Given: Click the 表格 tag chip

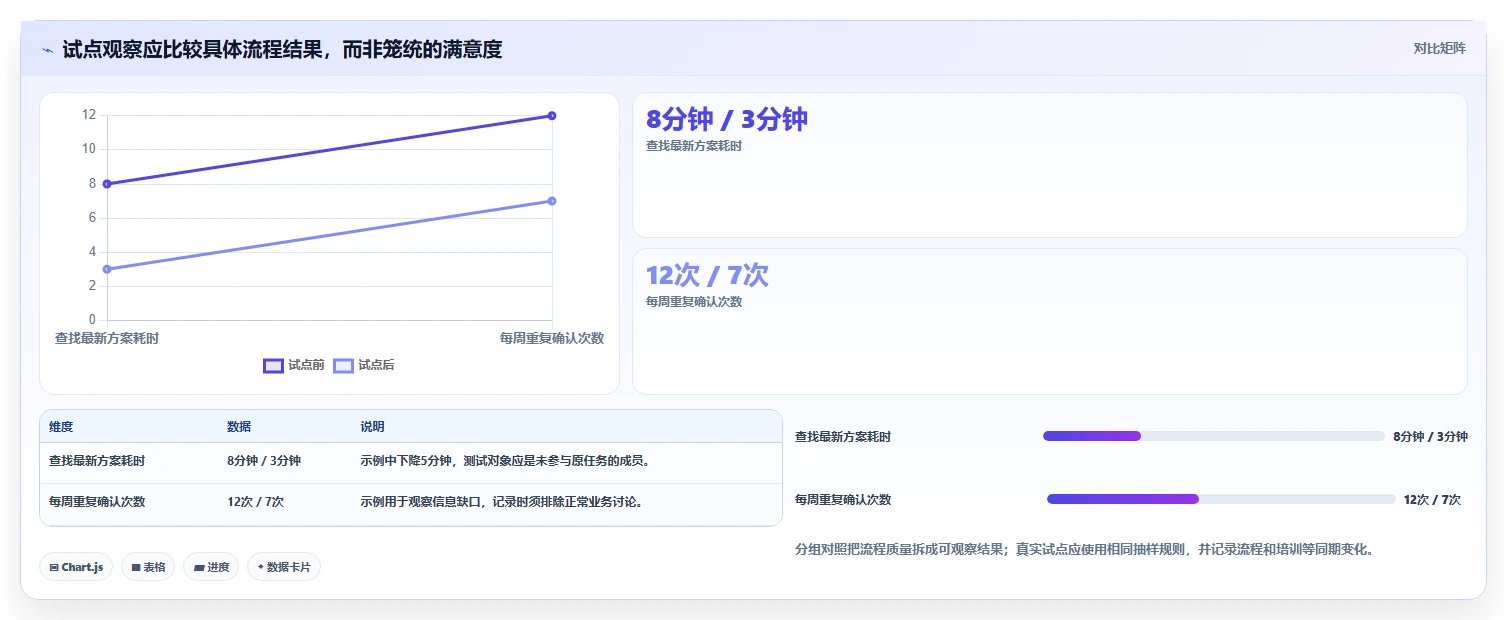Looking at the screenshot, I should (x=148, y=567).
